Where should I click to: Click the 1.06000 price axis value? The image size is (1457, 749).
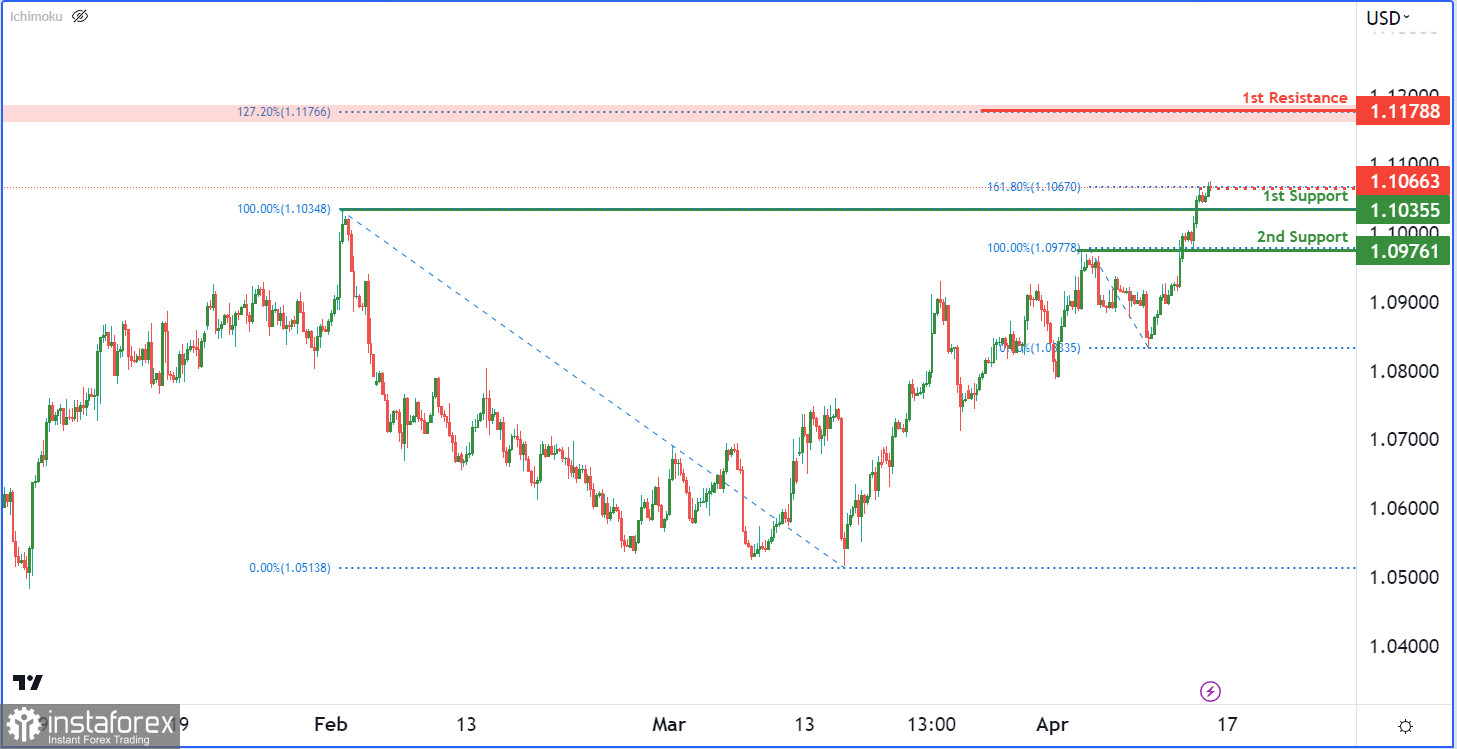coord(1403,508)
